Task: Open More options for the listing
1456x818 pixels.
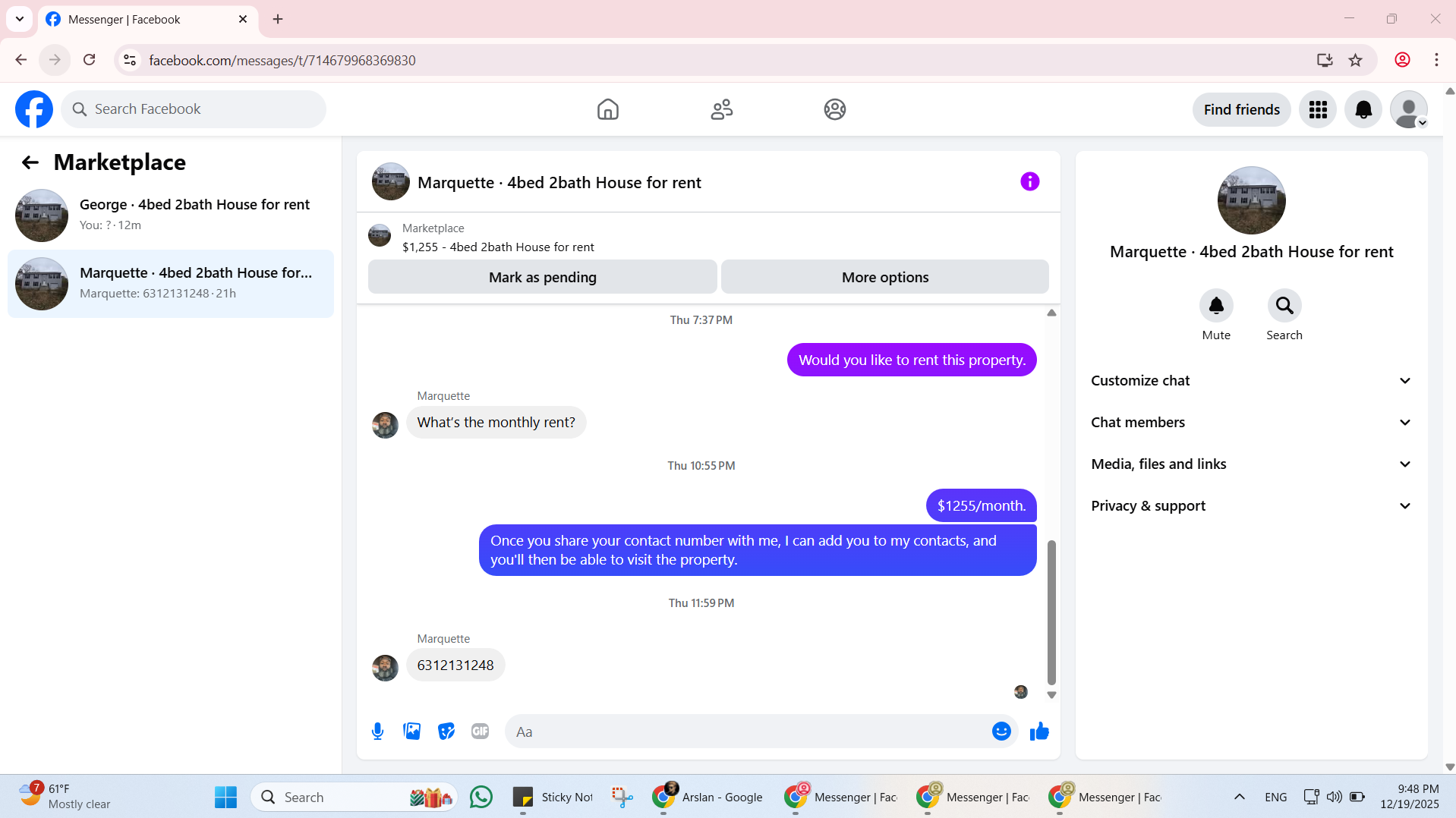Action: pos(884,277)
